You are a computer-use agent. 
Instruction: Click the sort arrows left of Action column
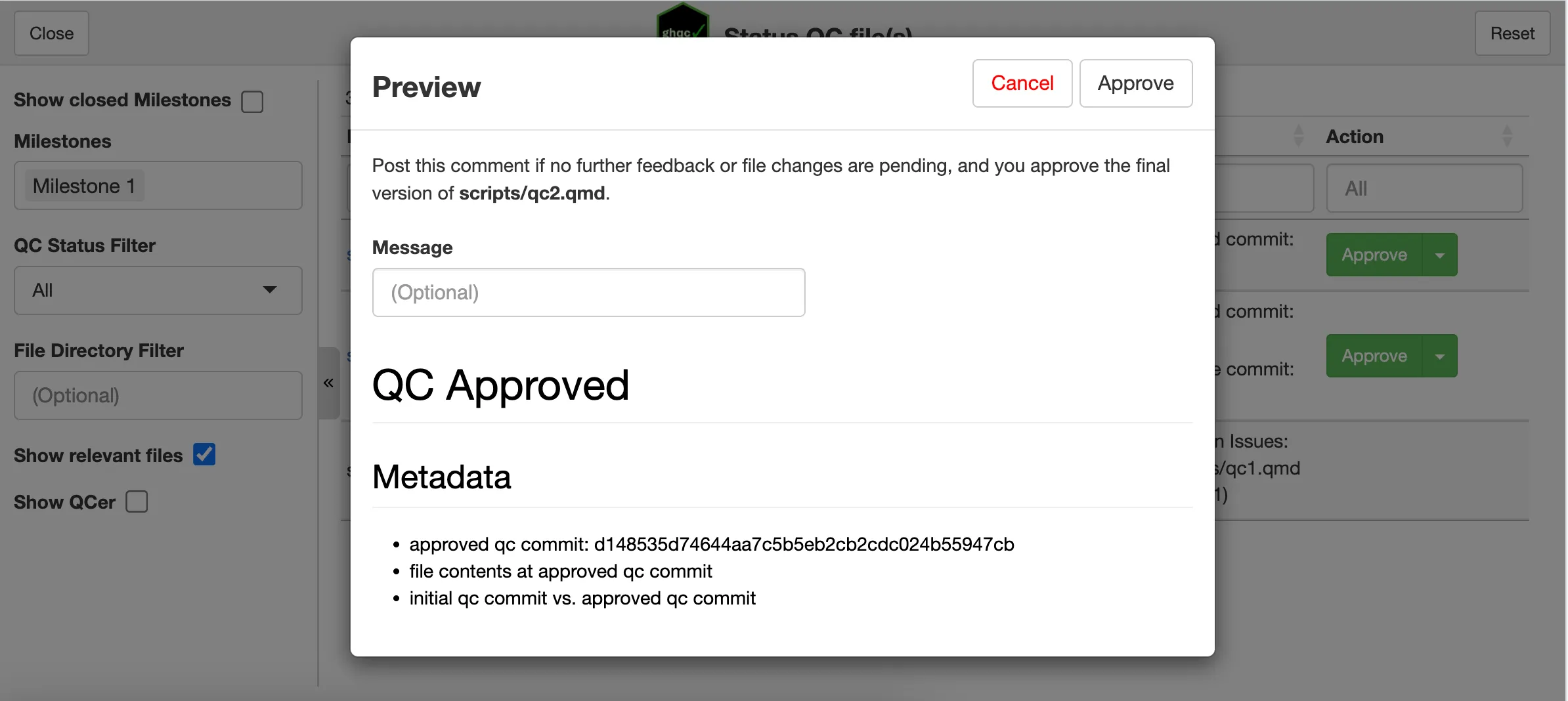[x=1298, y=136]
